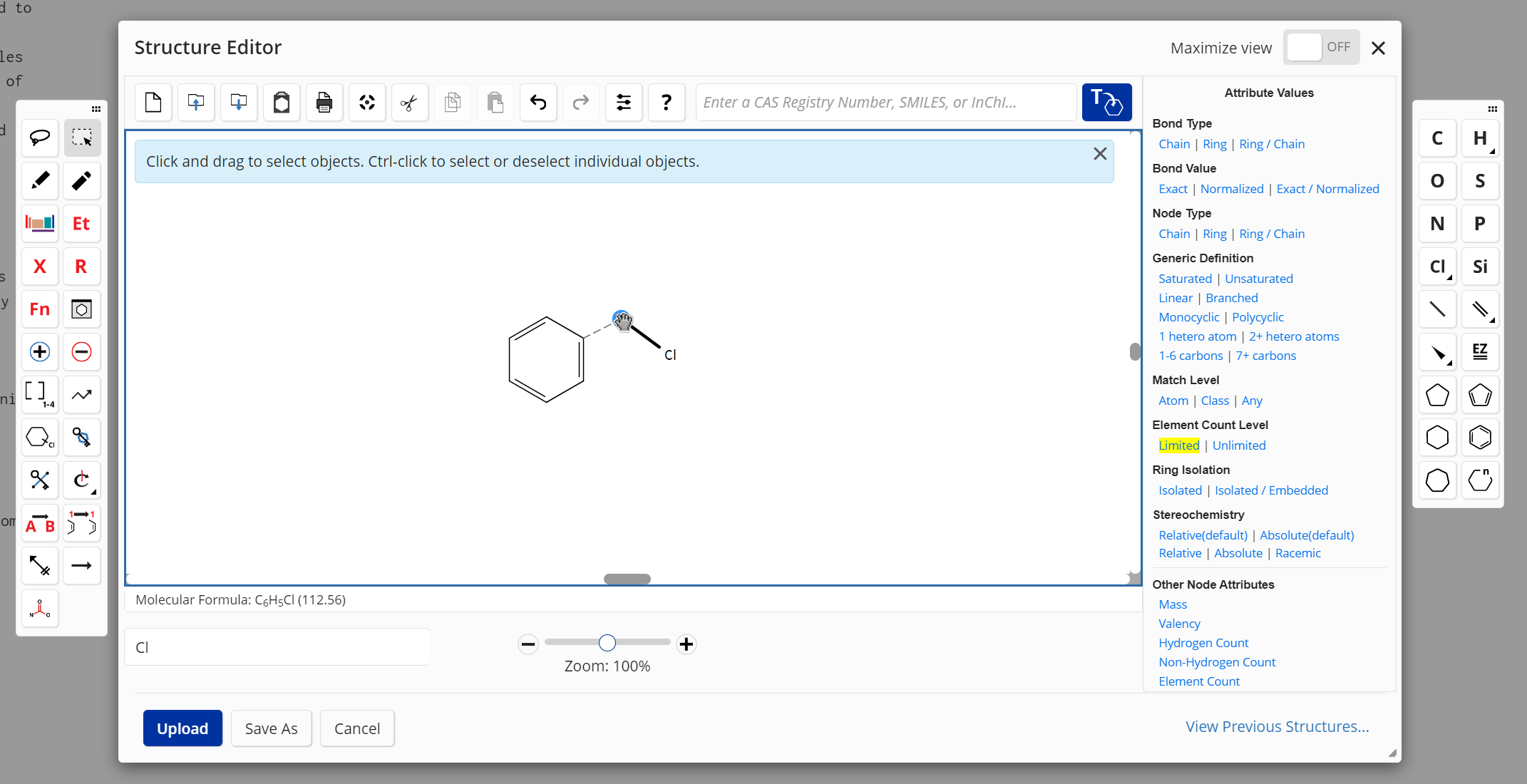Image resolution: width=1527 pixels, height=784 pixels.
Task: Select the rotate structure tool
Action: coord(82,480)
